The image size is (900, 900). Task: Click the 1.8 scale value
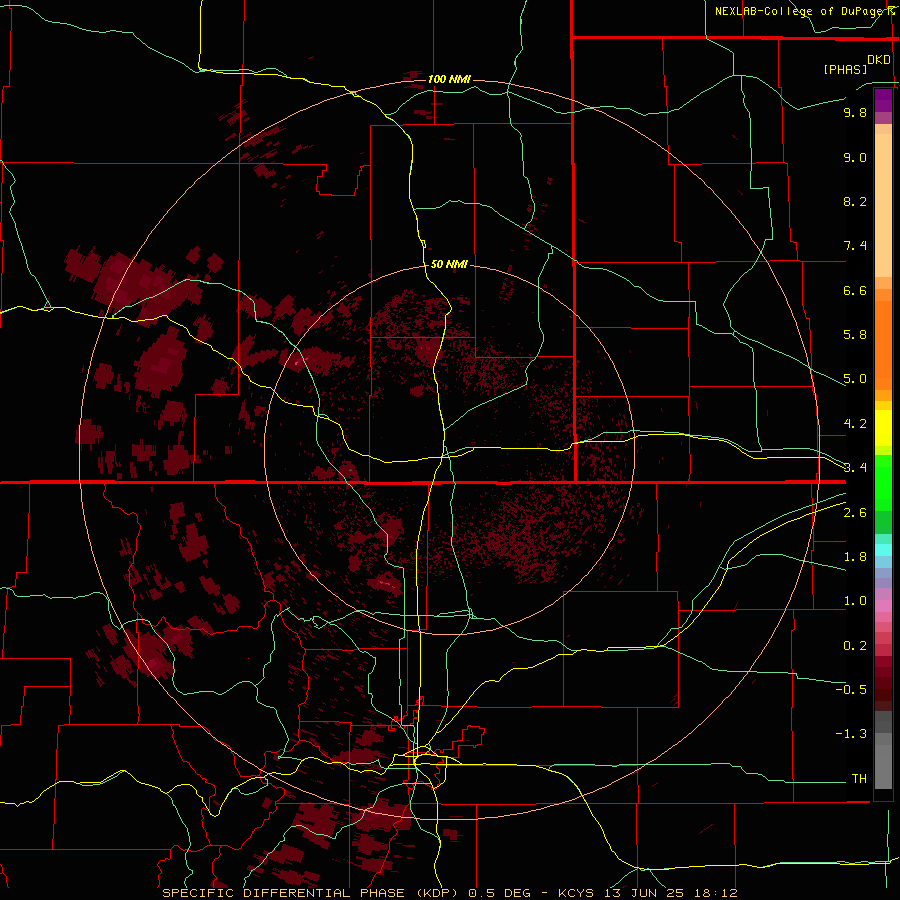855,557
